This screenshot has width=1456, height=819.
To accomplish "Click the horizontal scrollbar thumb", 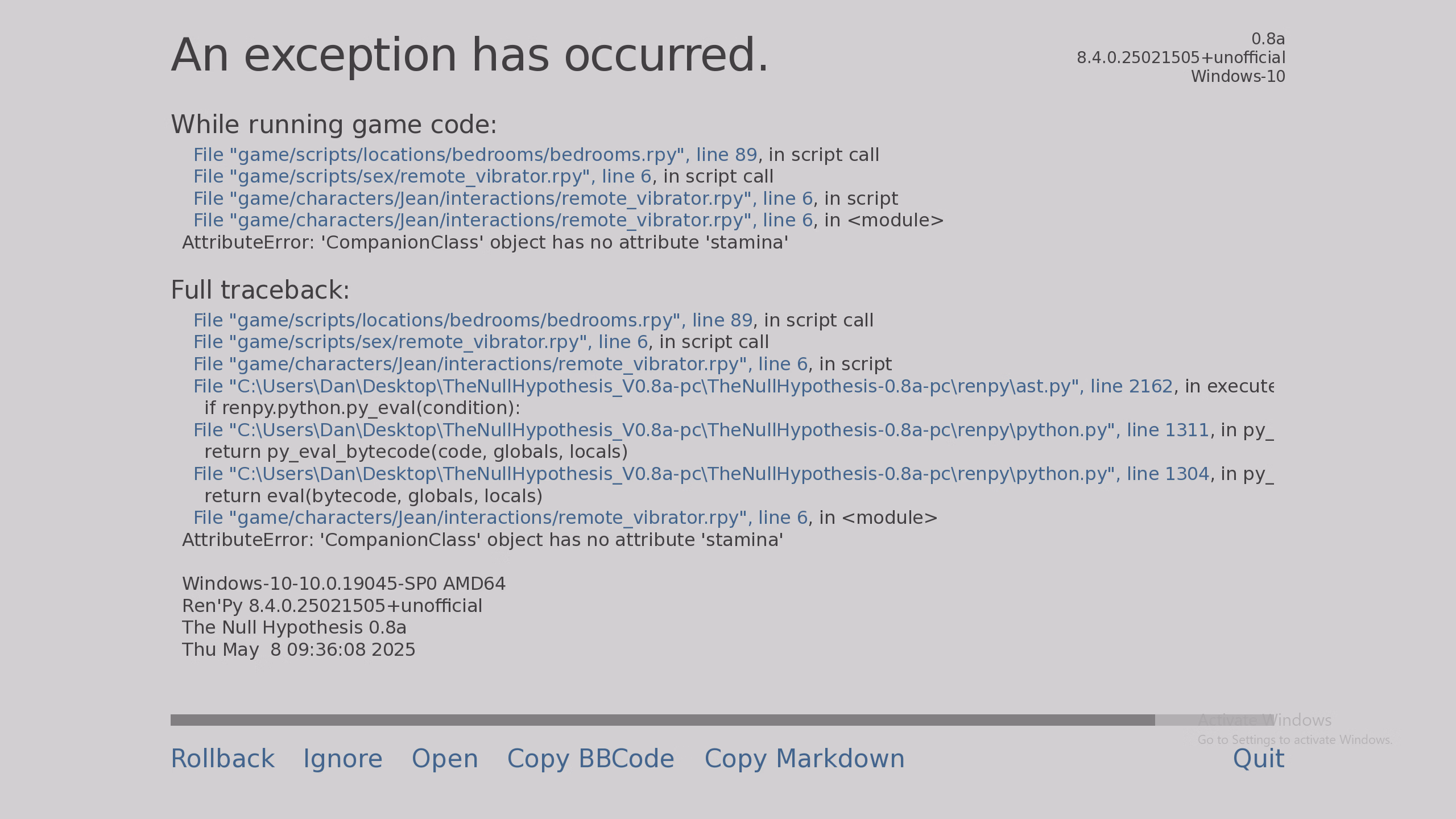I will pos(663,720).
